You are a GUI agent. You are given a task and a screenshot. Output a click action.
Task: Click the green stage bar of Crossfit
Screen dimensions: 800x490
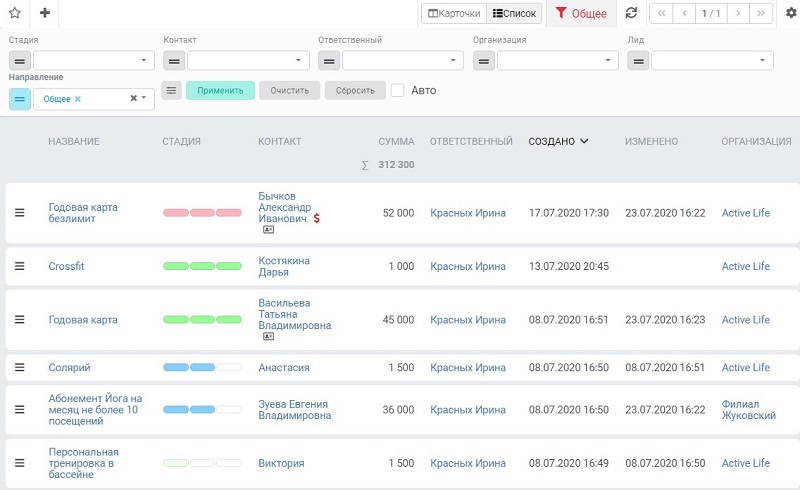coord(202,266)
